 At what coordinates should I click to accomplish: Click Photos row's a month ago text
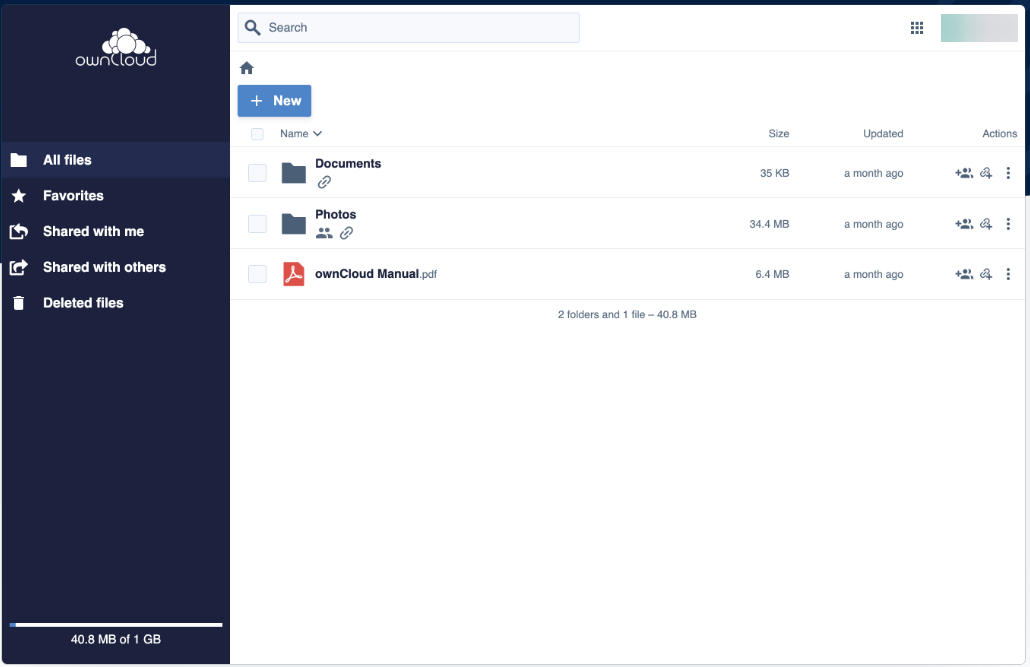[x=874, y=223]
